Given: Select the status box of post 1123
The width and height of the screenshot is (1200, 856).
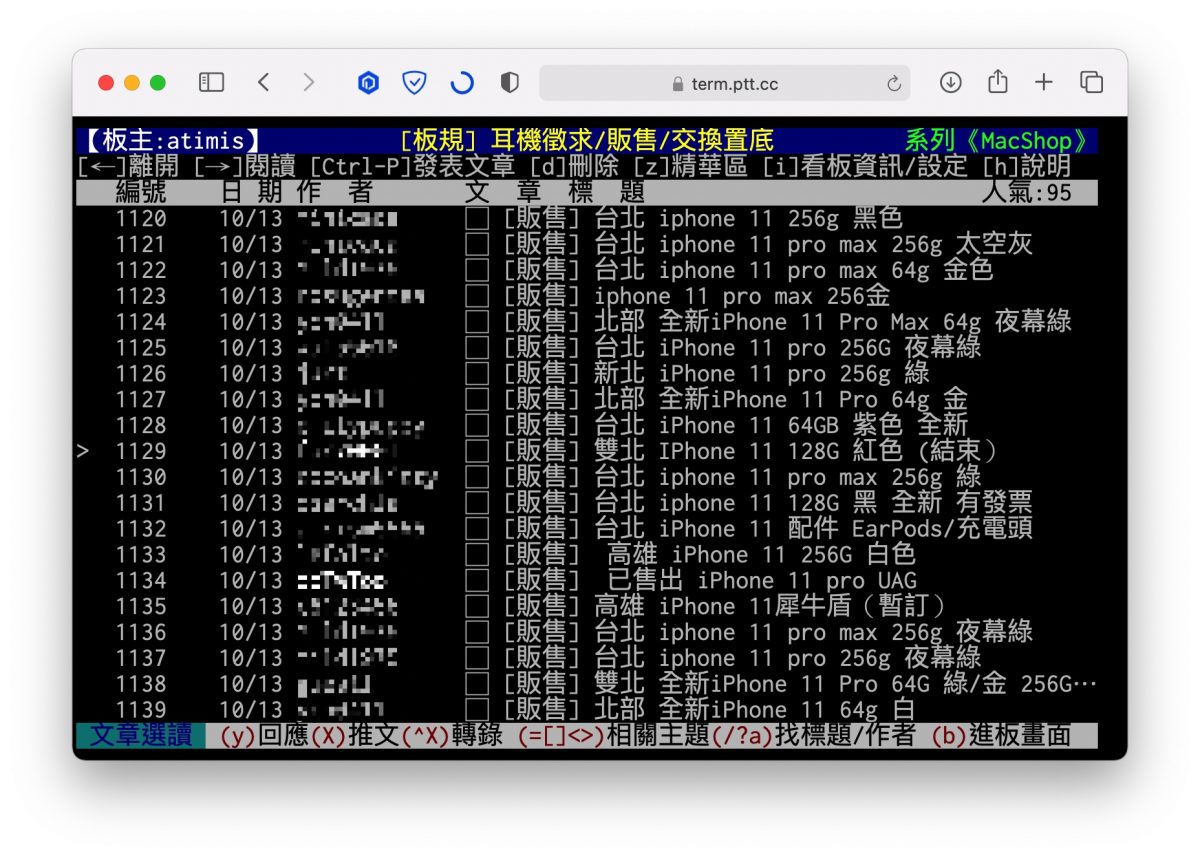Looking at the screenshot, I should (477, 296).
